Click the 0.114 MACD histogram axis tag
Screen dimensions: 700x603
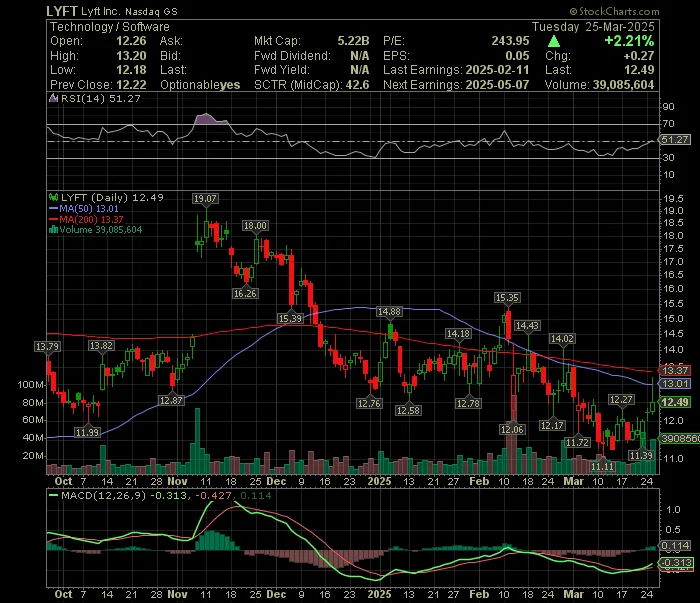[675, 545]
